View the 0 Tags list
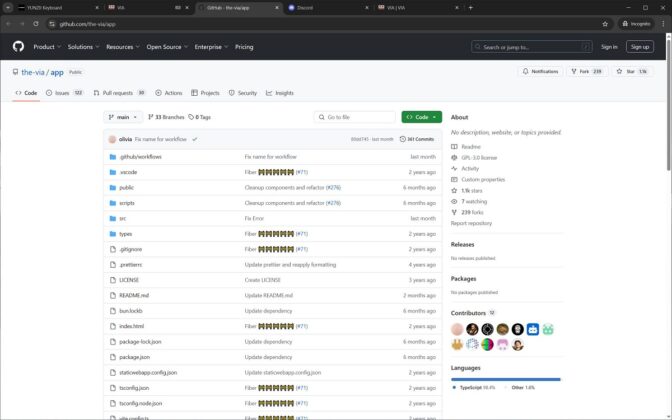 coord(200,117)
